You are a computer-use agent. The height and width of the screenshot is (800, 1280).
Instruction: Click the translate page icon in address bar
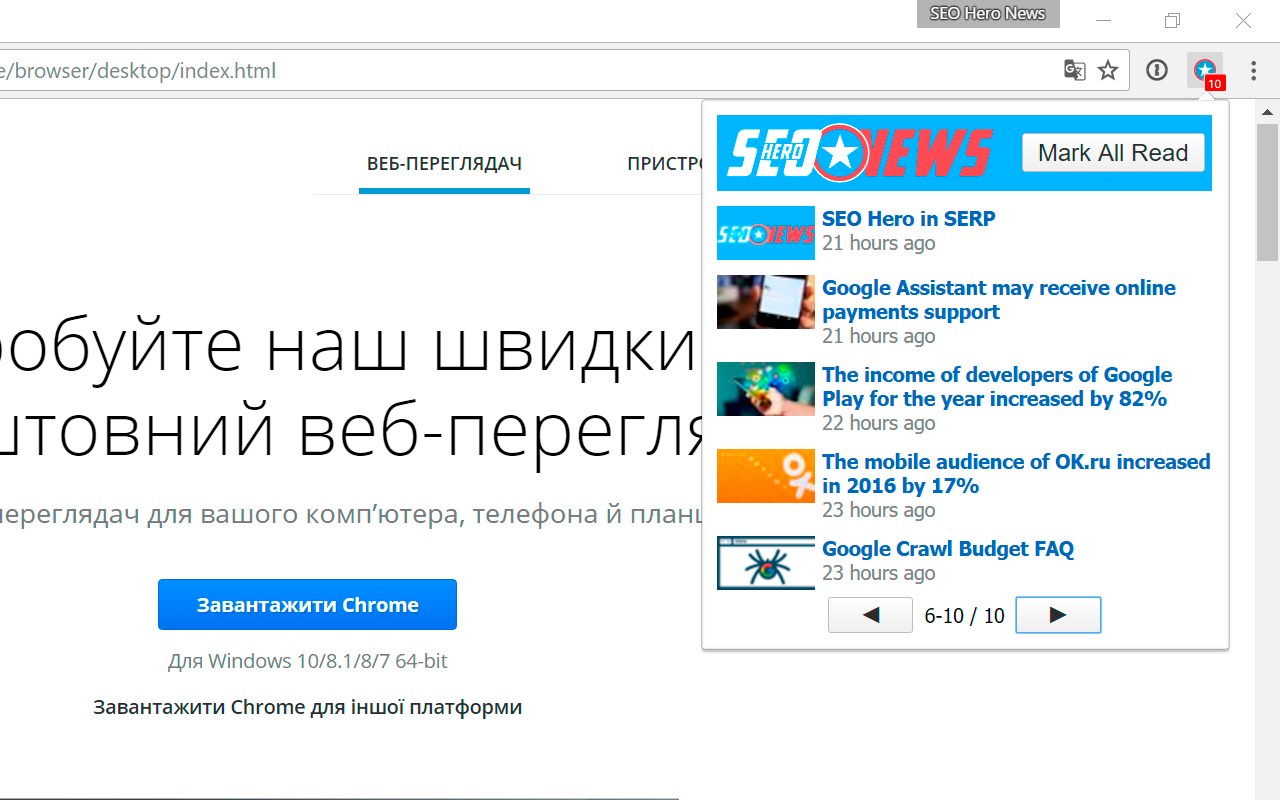[1074, 70]
